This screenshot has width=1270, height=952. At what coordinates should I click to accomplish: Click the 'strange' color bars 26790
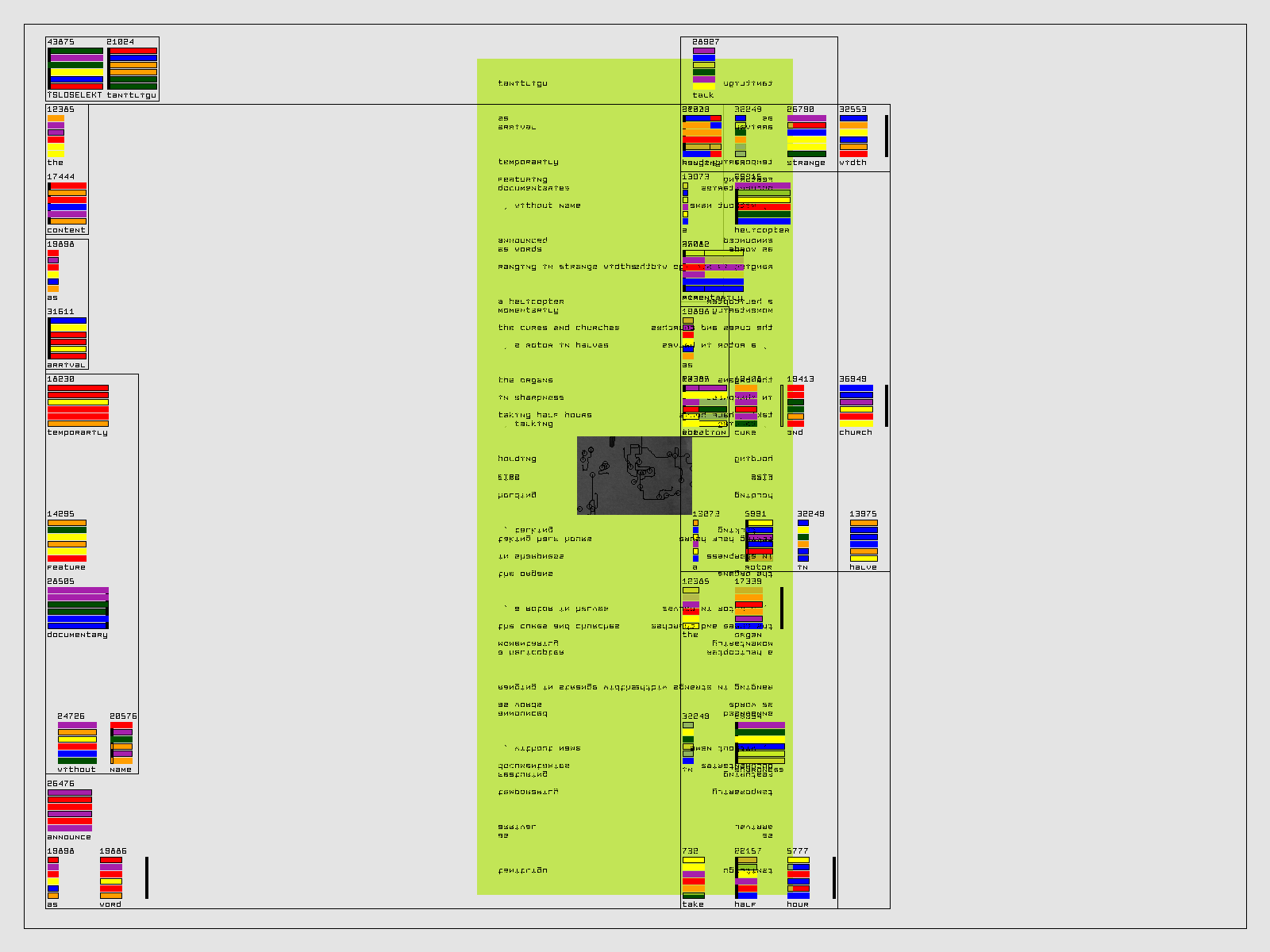[806, 136]
